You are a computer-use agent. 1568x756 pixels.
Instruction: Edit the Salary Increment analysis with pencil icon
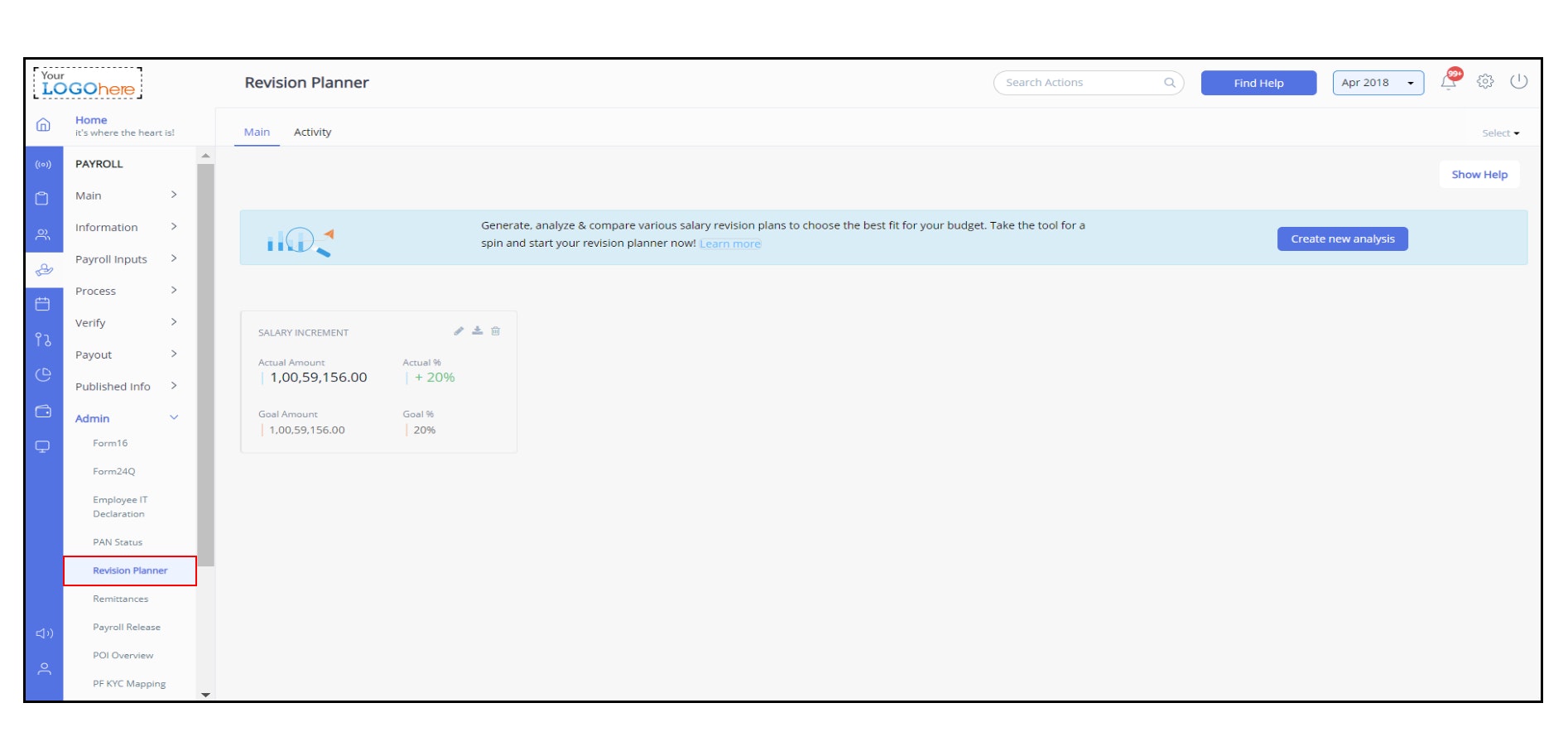coord(459,331)
